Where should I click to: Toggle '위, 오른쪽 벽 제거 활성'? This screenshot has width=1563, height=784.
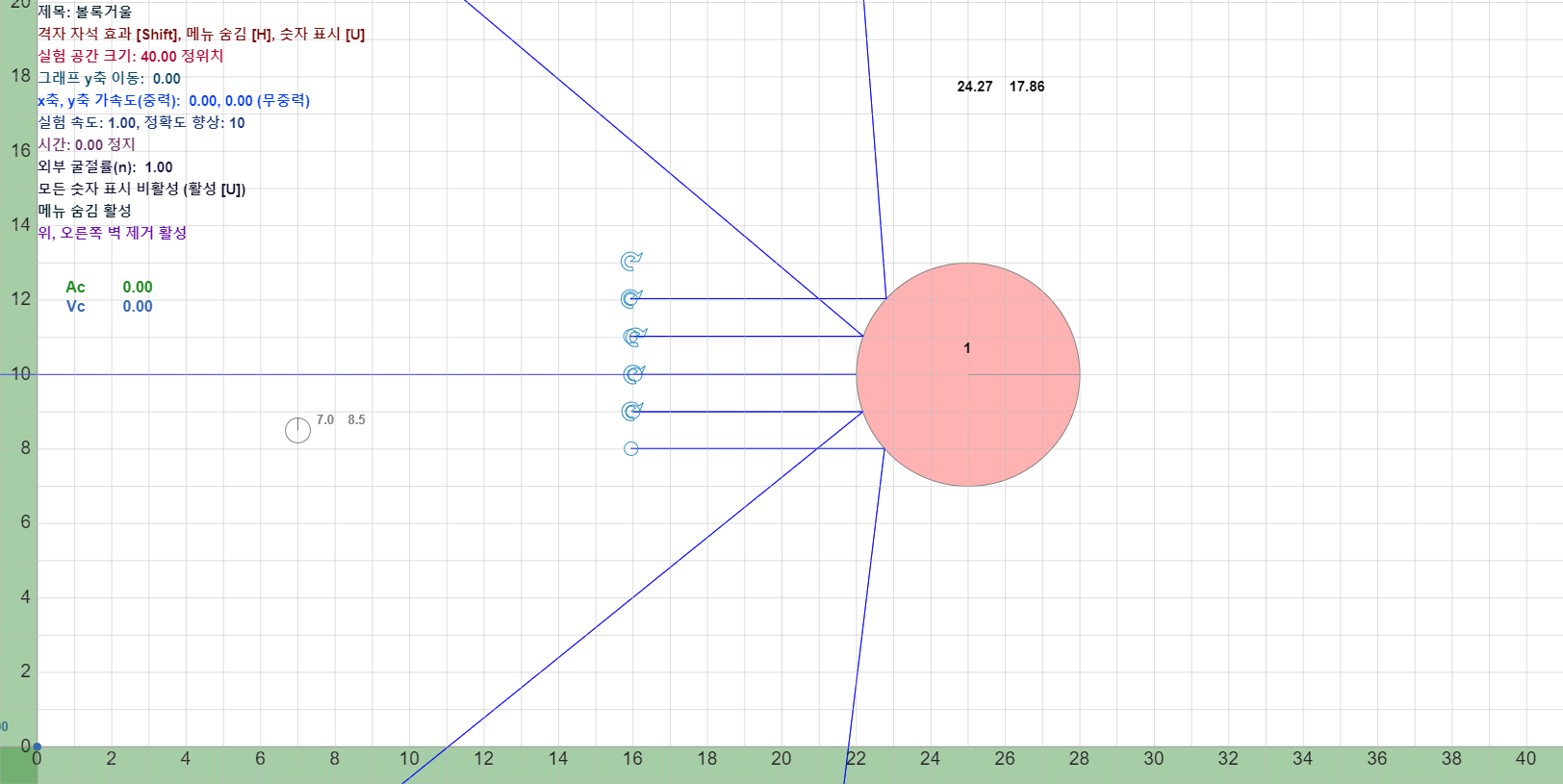point(113,233)
